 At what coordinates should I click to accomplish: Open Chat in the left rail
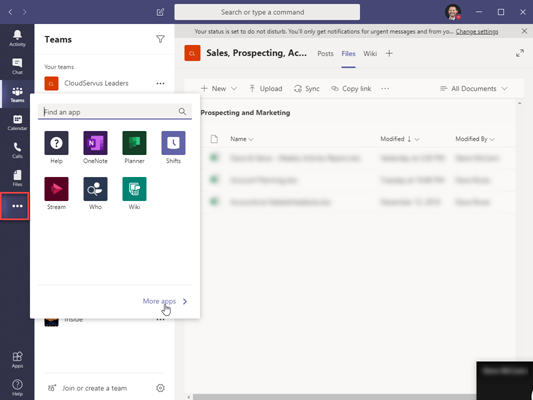pyautogui.click(x=17, y=66)
